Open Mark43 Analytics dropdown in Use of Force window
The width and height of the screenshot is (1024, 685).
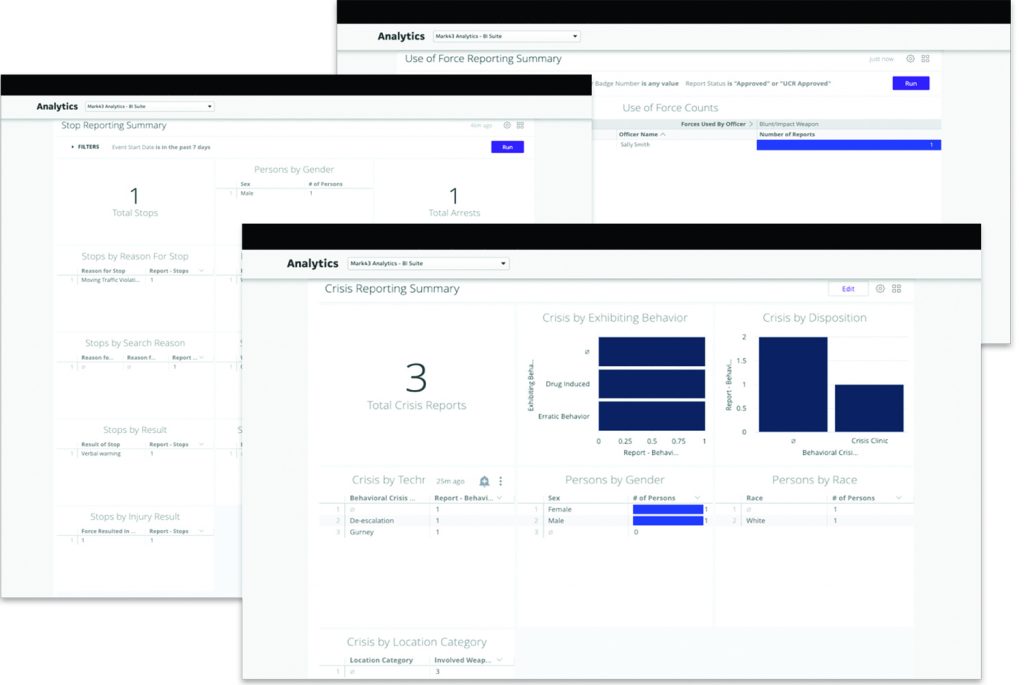pyautogui.click(x=506, y=37)
